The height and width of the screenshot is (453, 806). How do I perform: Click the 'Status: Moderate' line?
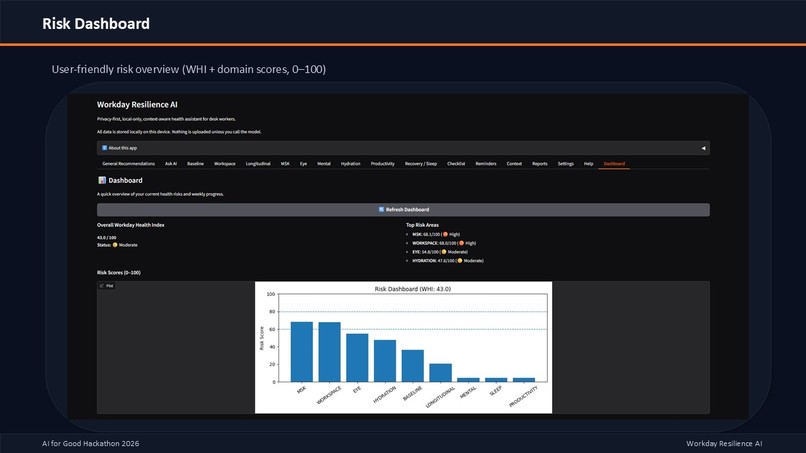click(x=117, y=245)
